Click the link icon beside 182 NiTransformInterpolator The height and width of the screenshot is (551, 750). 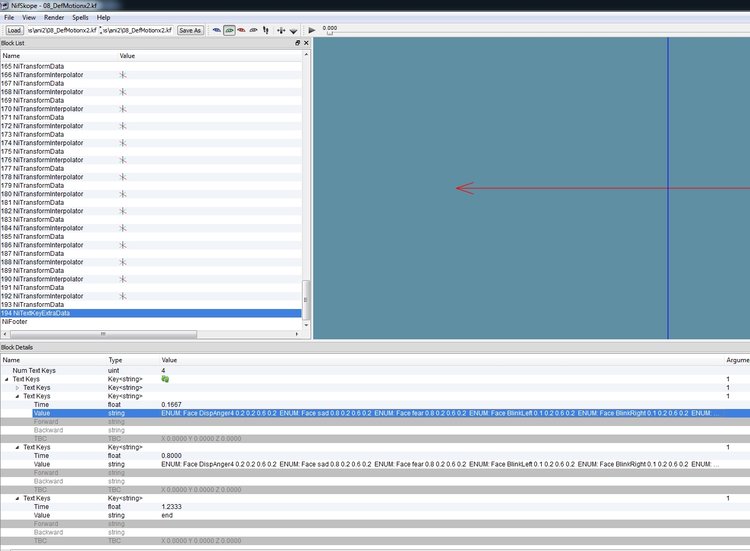tap(123, 211)
